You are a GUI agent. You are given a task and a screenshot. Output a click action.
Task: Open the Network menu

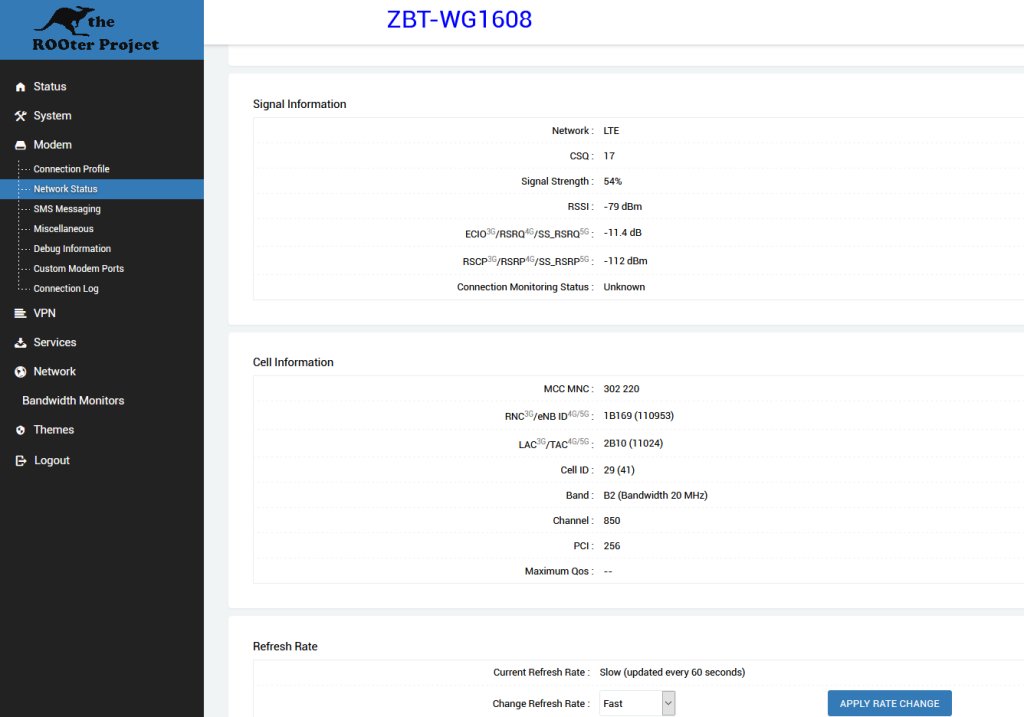(x=54, y=371)
